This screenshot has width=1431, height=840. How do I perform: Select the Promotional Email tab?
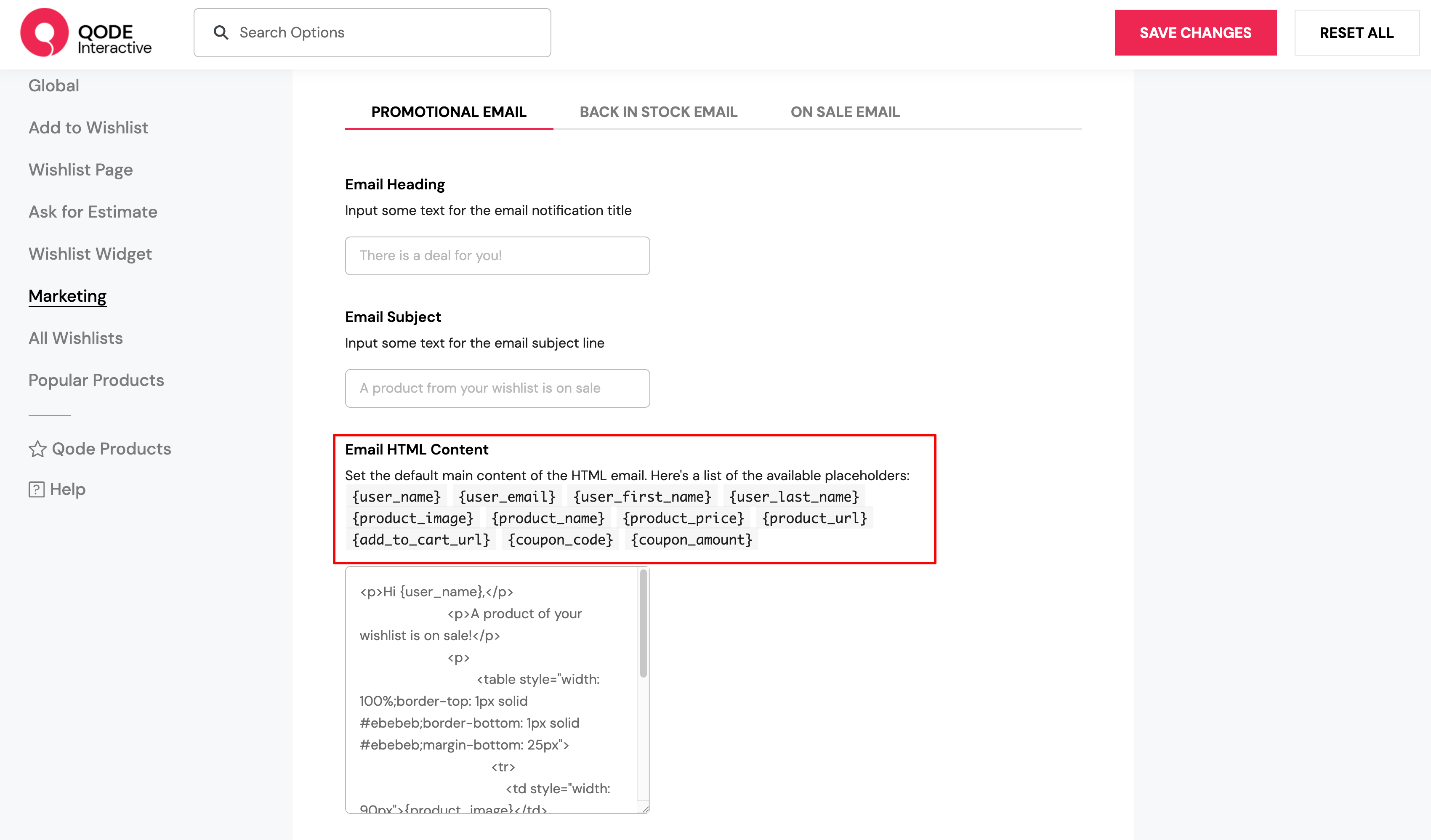tap(449, 112)
